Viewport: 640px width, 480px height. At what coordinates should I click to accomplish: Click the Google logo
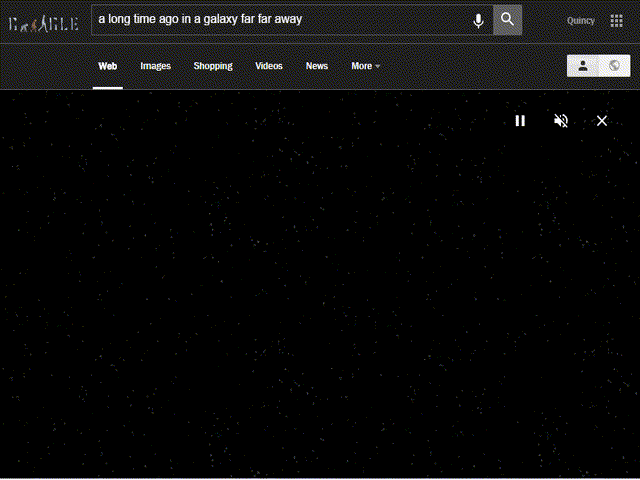coord(44,24)
